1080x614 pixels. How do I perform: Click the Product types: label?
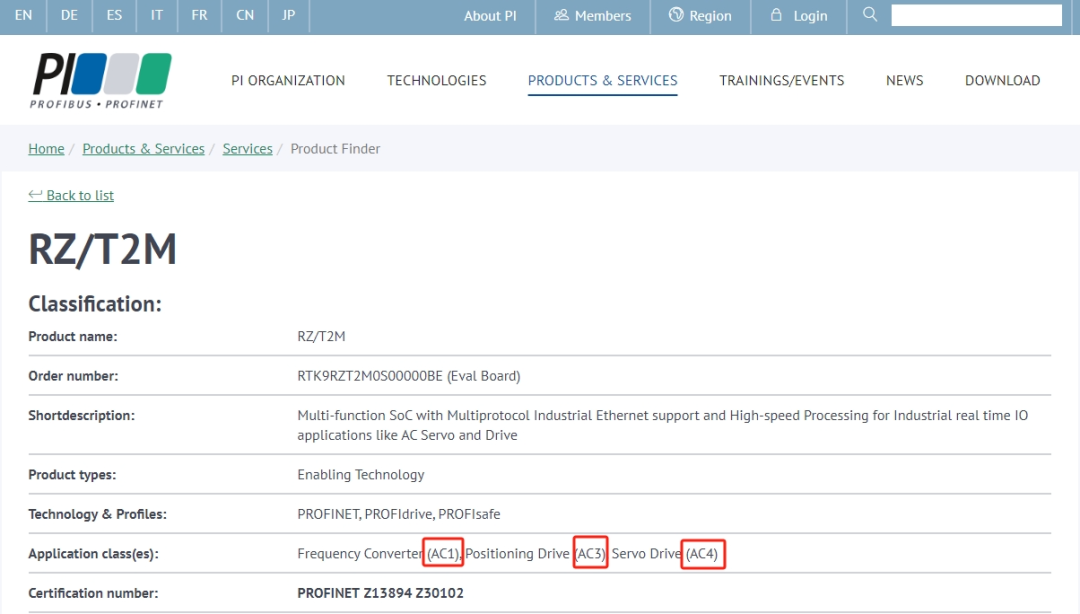point(72,475)
